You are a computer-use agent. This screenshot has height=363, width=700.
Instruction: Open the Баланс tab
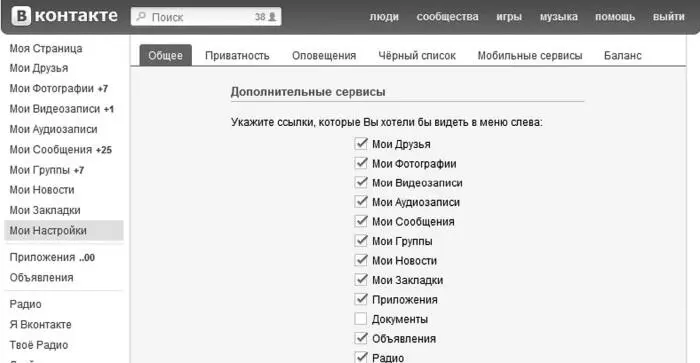pos(623,55)
